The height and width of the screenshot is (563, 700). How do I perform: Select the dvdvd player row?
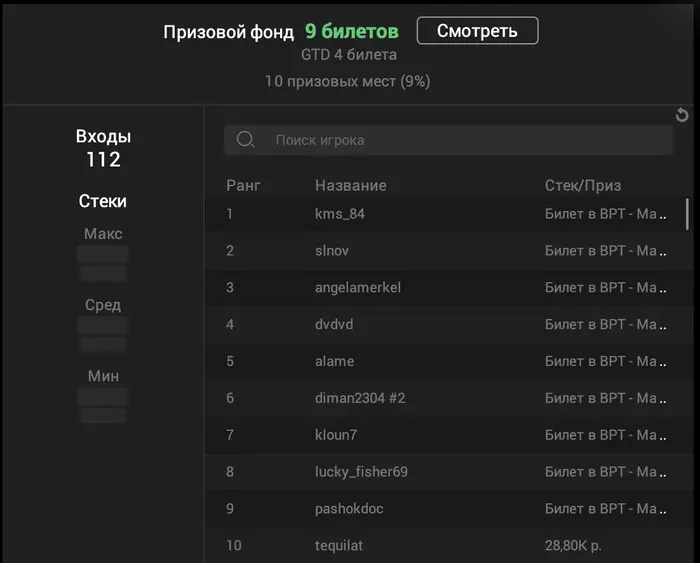coord(334,324)
